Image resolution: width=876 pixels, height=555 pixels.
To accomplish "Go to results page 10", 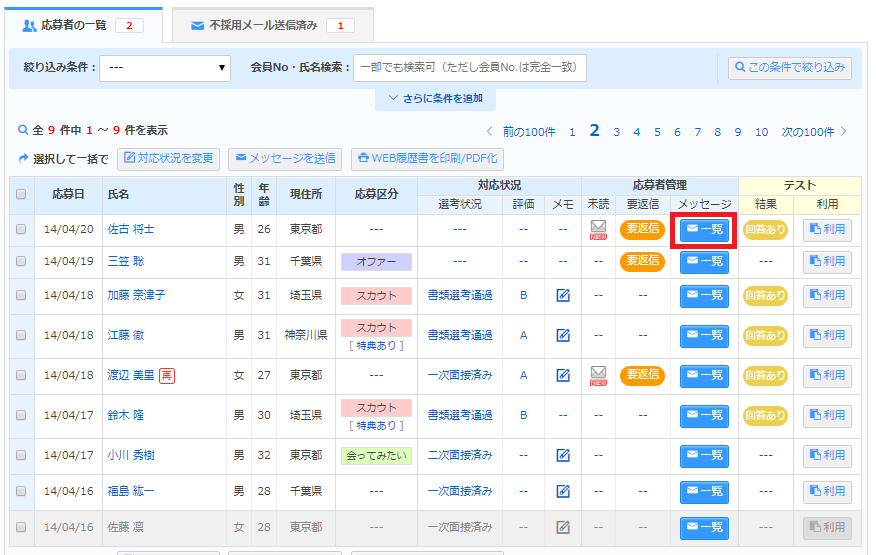I will tap(761, 132).
